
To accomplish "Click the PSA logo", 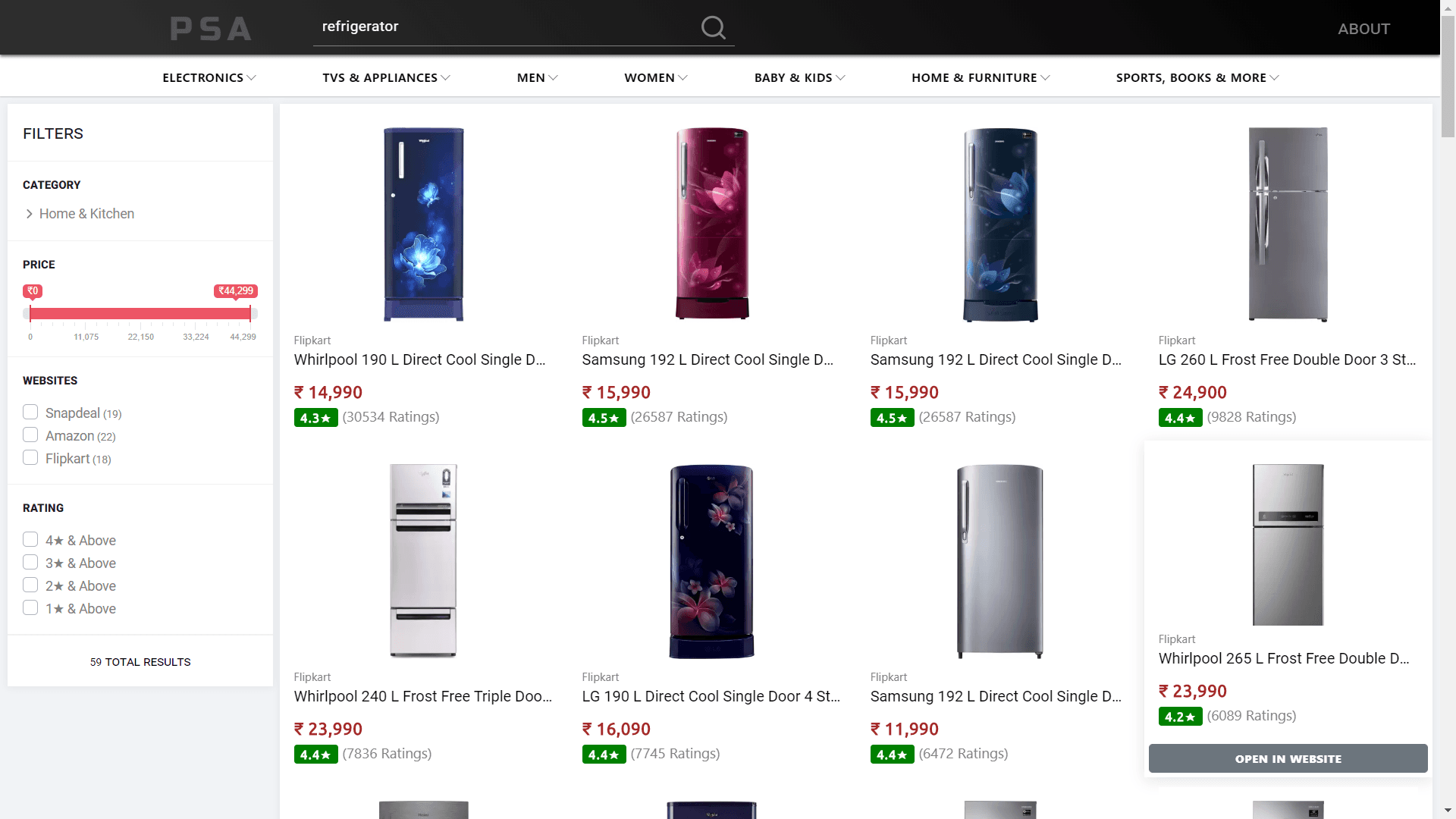I will (x=211, y=29).
